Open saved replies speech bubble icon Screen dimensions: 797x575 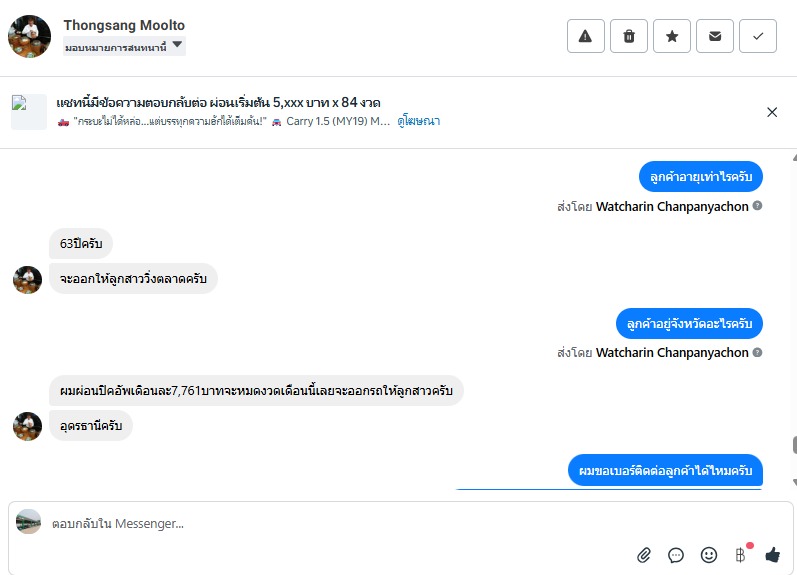[676, 554]
